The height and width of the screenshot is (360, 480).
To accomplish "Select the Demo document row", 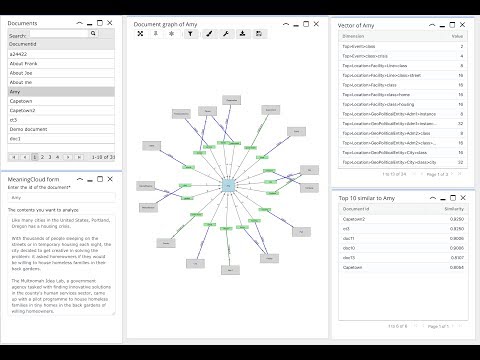I will [61, 129].
